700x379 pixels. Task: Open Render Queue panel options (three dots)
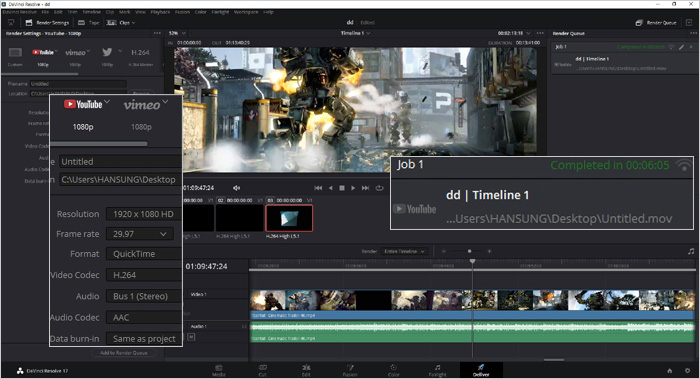tap(692, 33)
